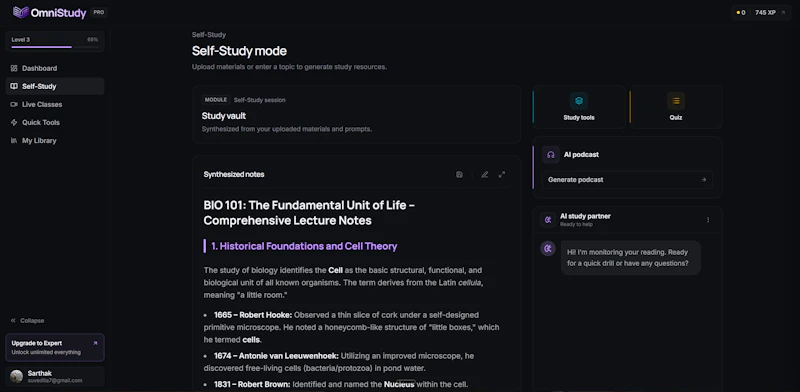The image size is (800, 392).
Task: Open AI study partner three-dot menu
Action: point(708,220)
